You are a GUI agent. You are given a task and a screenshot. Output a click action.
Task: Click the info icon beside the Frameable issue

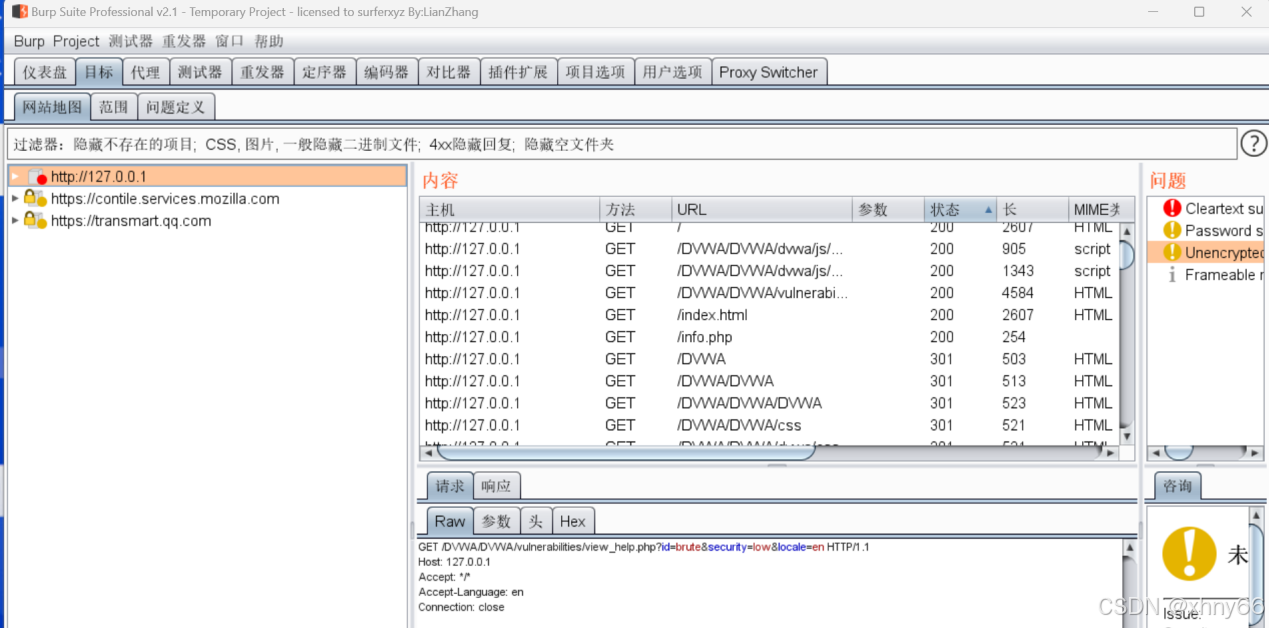point(1172,275)
